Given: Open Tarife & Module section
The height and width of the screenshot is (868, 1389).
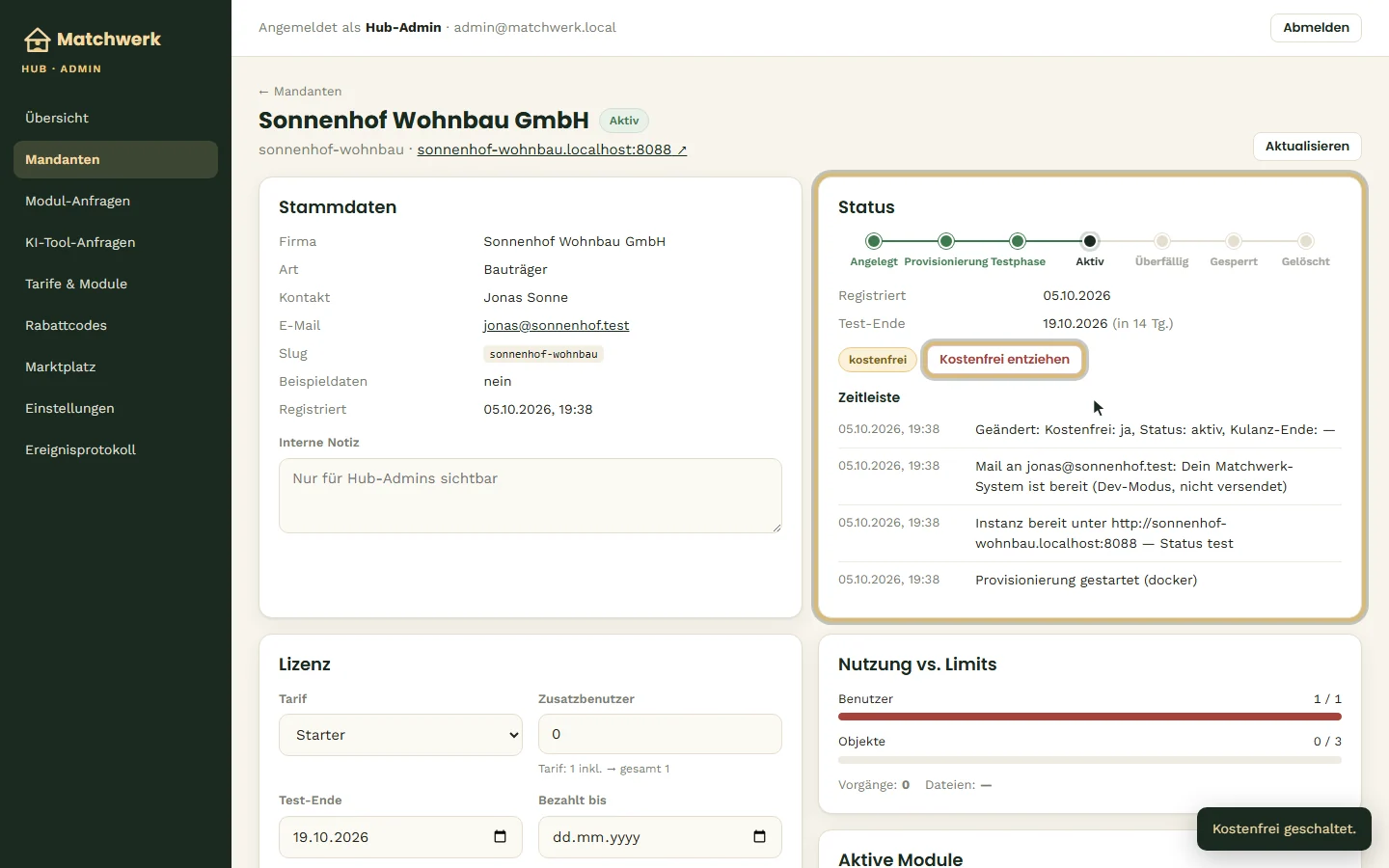Looking at the screenshot, I should pyautogui.click(x=116, y=284).
